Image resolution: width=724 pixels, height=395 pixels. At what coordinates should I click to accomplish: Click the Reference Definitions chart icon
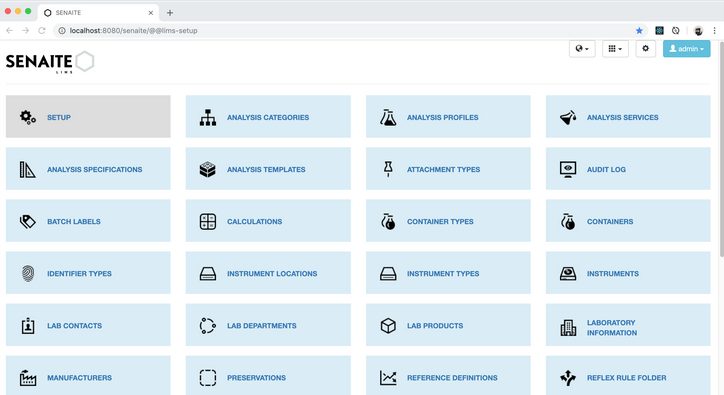(x=388, y=378)
